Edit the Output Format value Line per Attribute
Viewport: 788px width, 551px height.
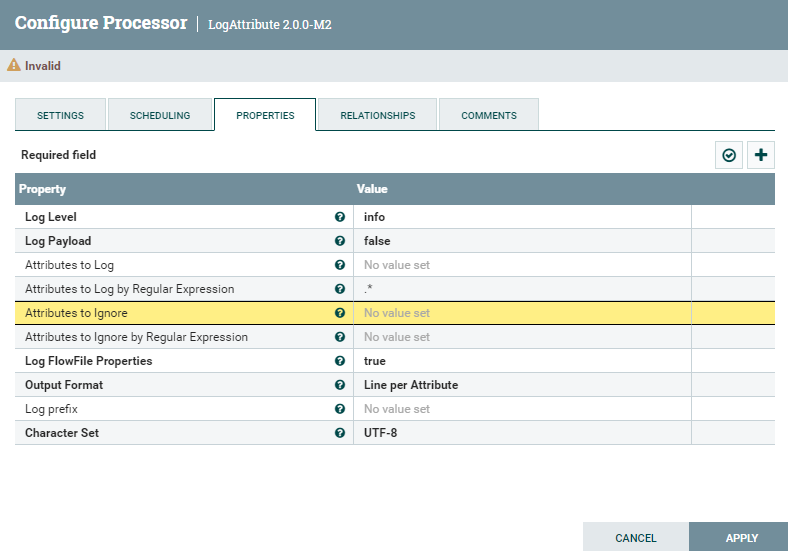tap(522, 385)
